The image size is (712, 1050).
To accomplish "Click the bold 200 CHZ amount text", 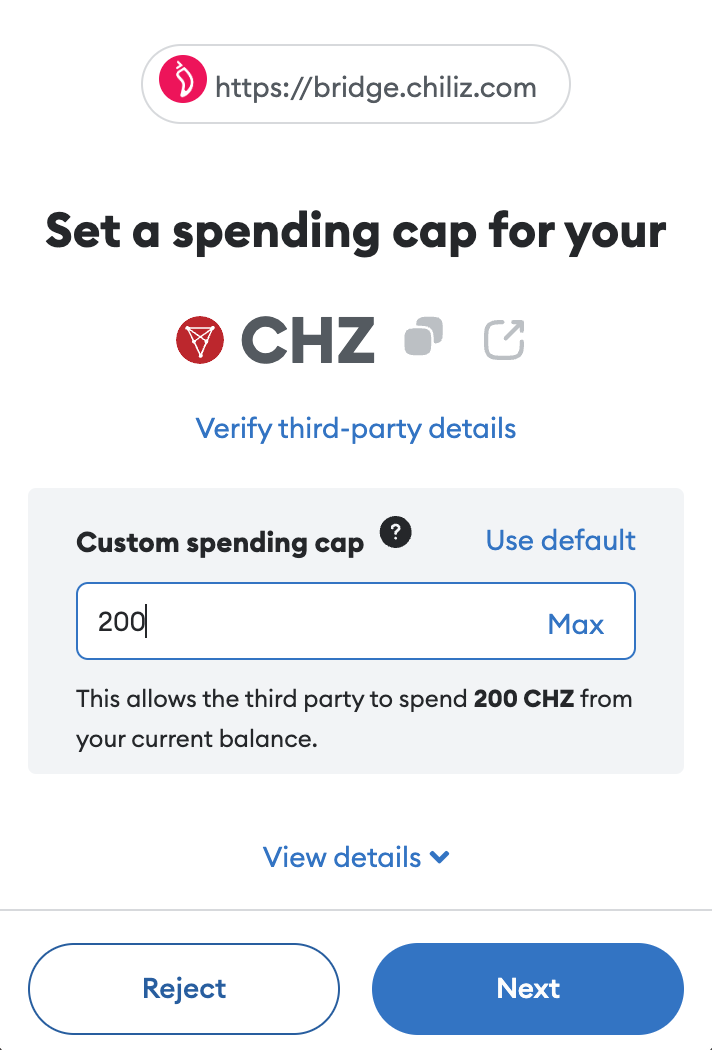I will point(524,698).
